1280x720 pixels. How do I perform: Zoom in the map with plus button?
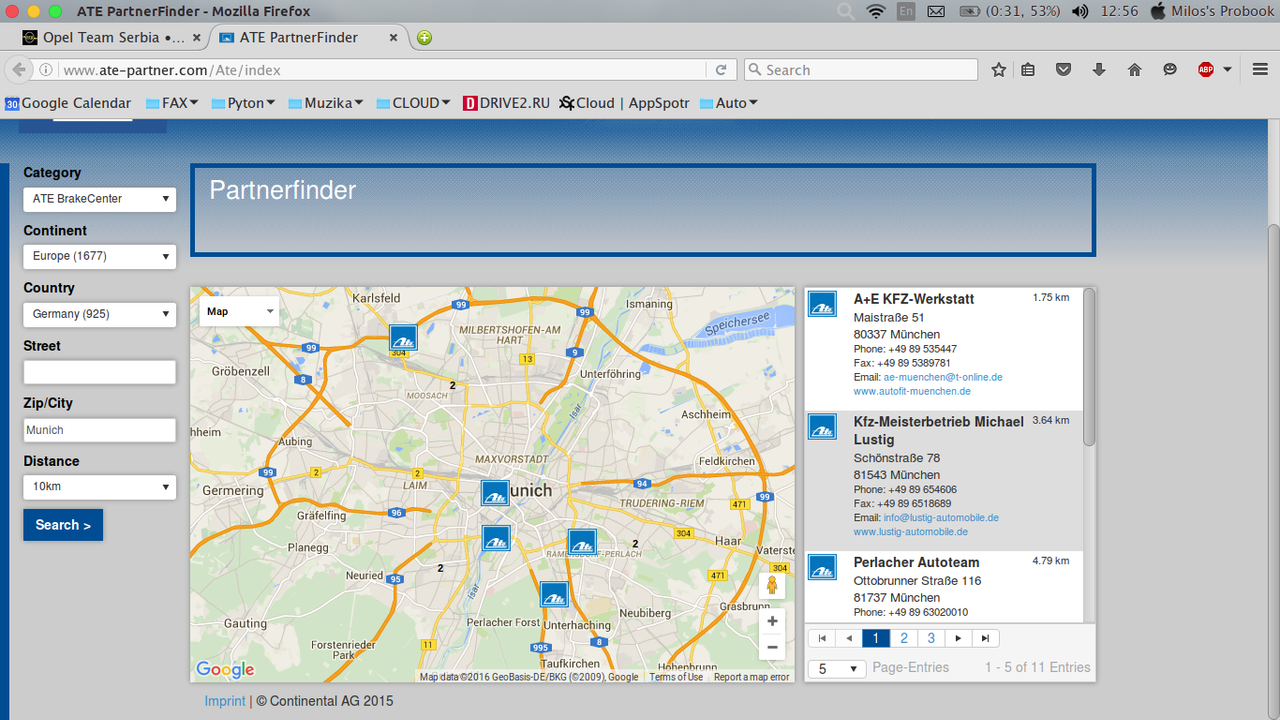click(x=772, y=621)
